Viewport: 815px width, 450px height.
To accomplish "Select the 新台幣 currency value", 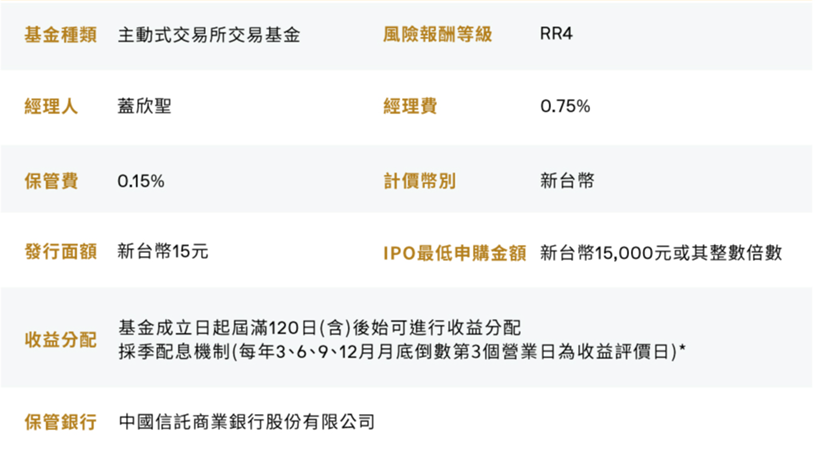I will (x=567, y=181).
